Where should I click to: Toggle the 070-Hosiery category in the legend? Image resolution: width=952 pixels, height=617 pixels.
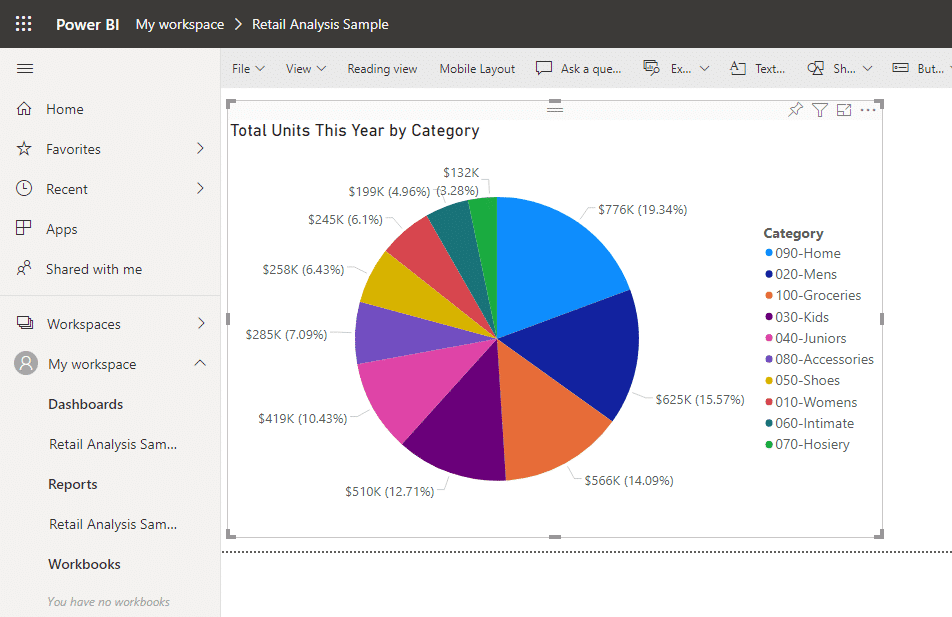[812, 444]
